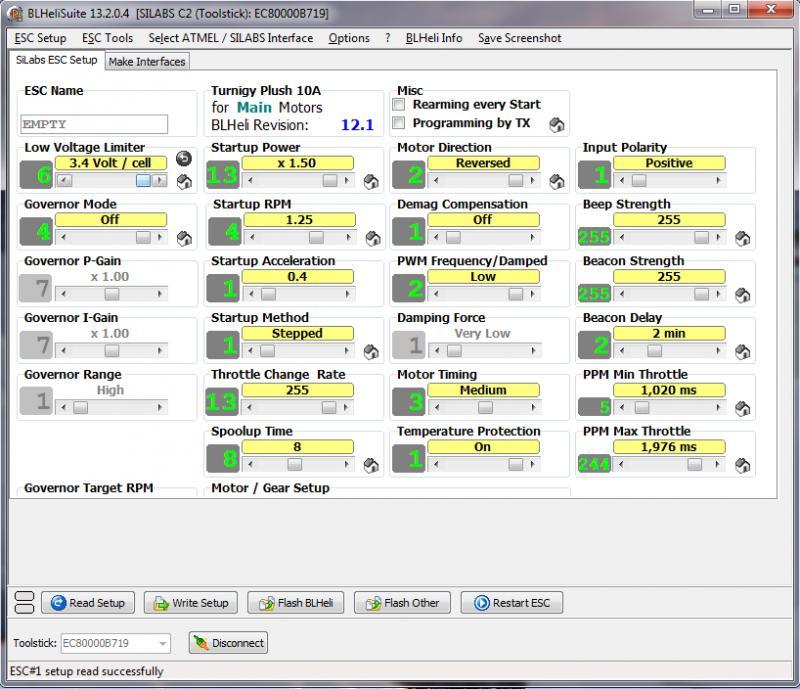800x689 pixels.
Task: Click the left arrow of Startup RPM slider
Action: tap(251, 238)
